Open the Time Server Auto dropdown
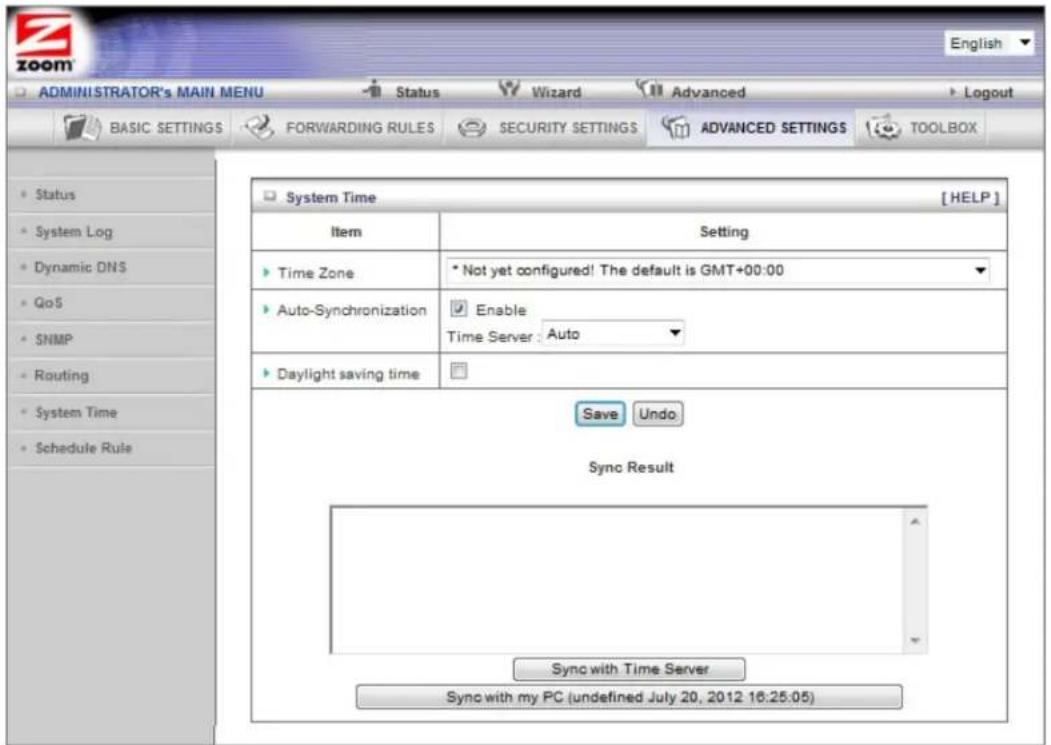Screen dimensions: 1051x745 coord(613,333)
